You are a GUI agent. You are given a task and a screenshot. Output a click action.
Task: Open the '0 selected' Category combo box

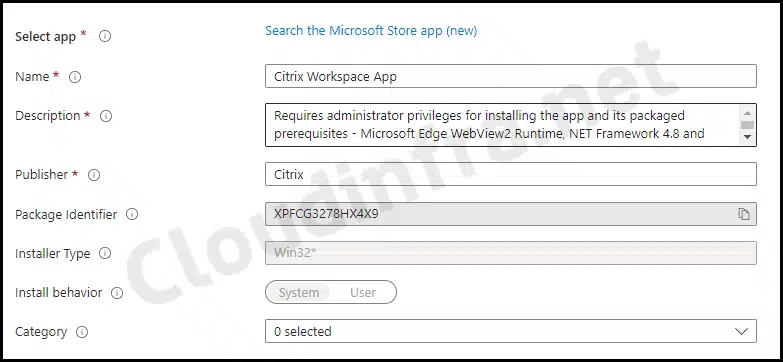(x=511, y=332)
